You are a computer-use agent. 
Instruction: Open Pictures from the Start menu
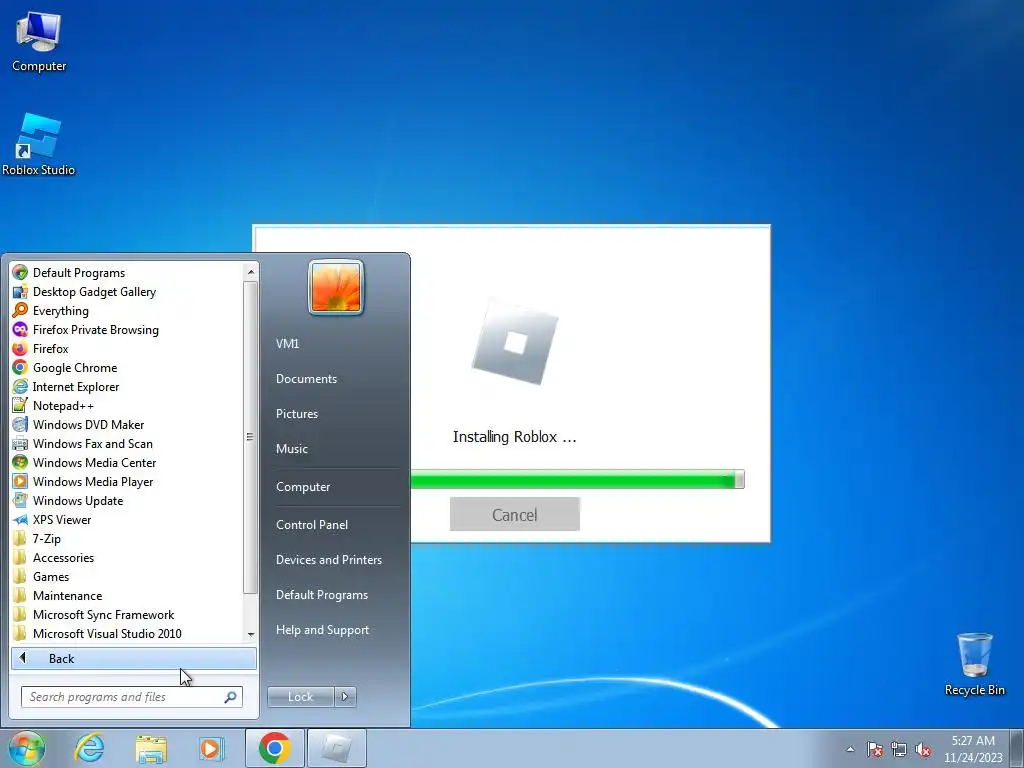click(x=297, y=413)
